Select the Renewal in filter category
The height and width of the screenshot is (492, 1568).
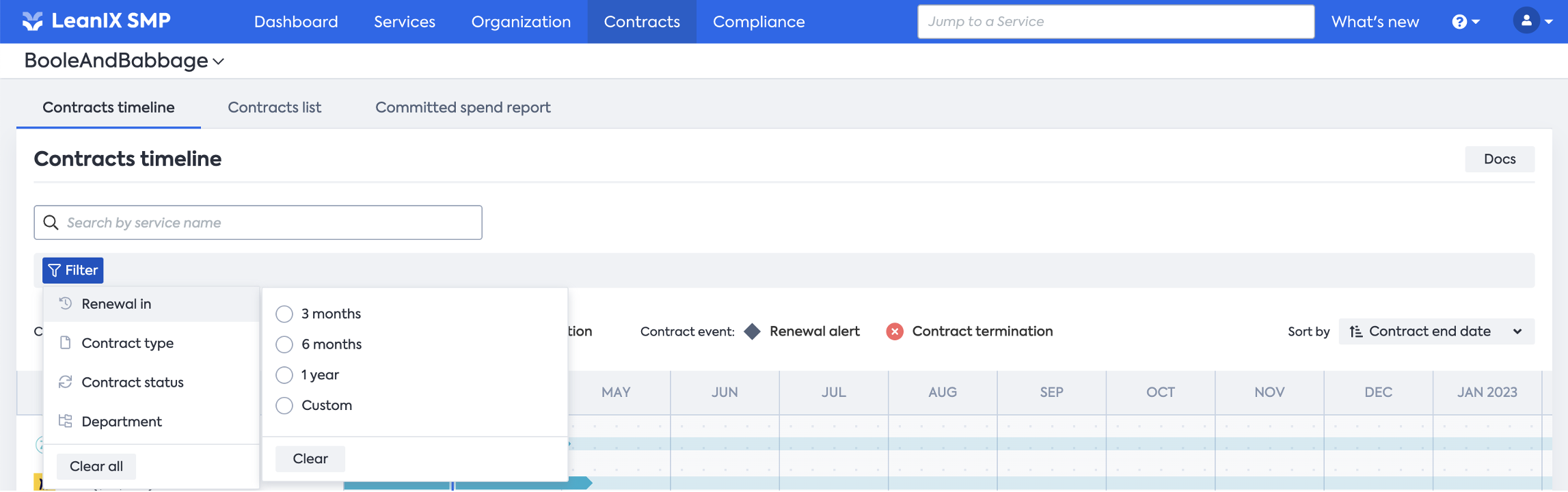click(116, 304)
